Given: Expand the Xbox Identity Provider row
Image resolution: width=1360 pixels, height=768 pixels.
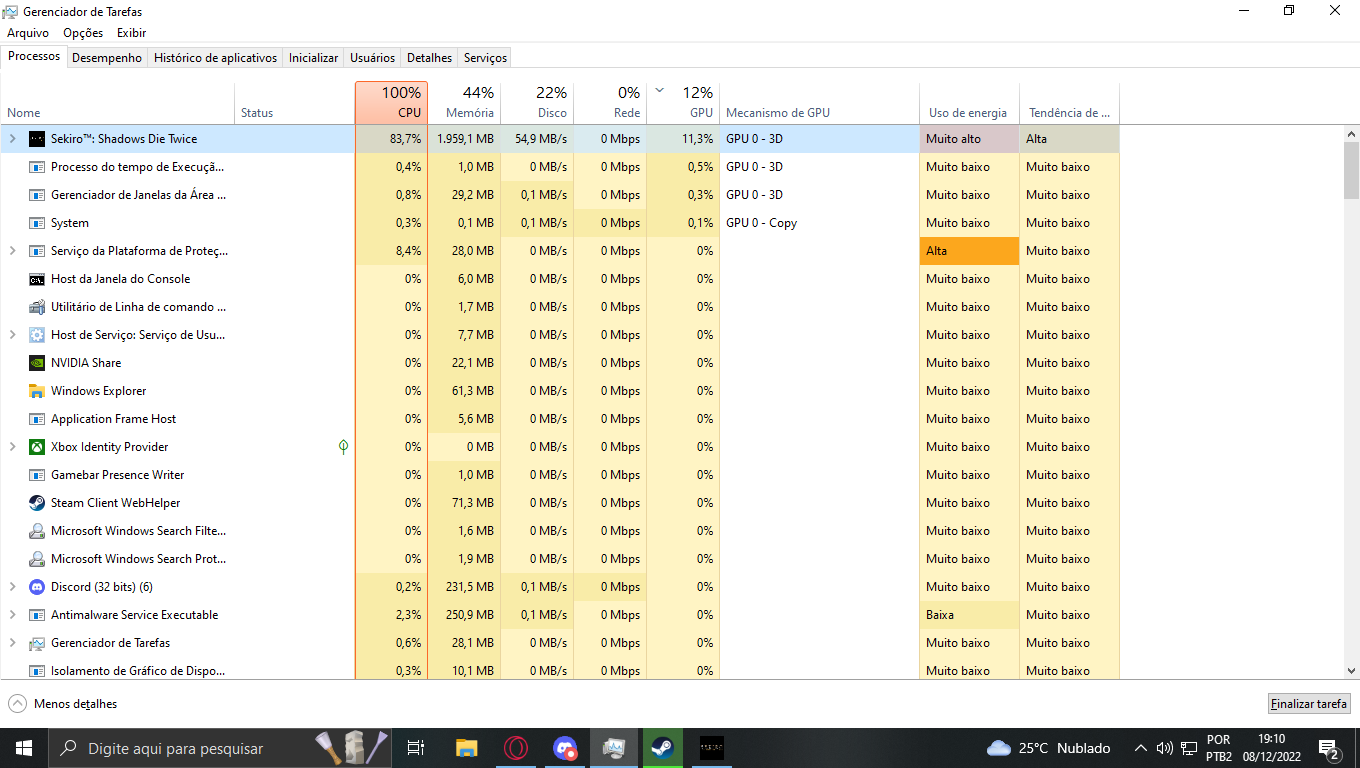Looking at the screenshot, I should 13,447.
